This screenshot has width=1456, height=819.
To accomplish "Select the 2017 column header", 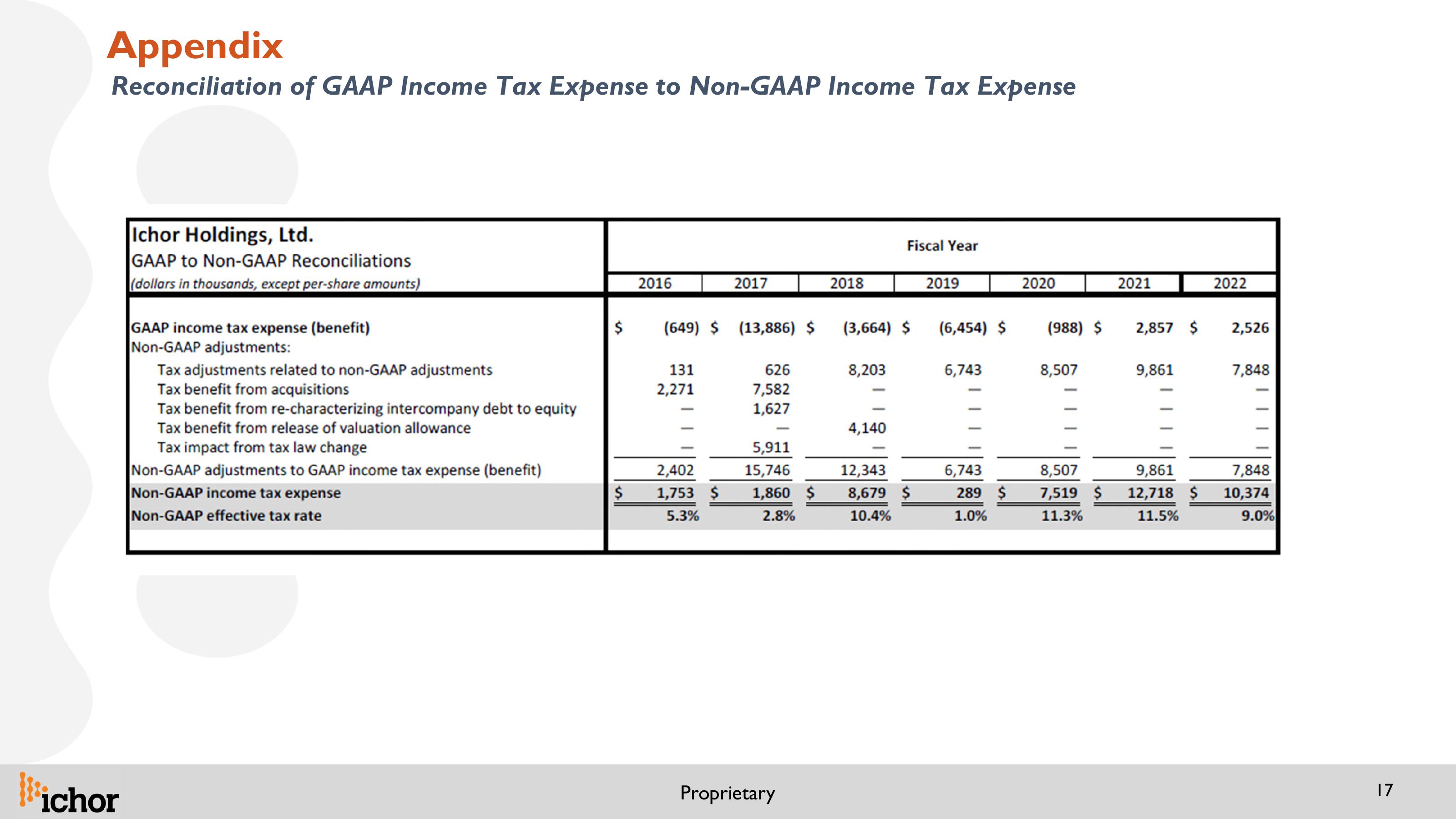I will (x=751, y=283).
